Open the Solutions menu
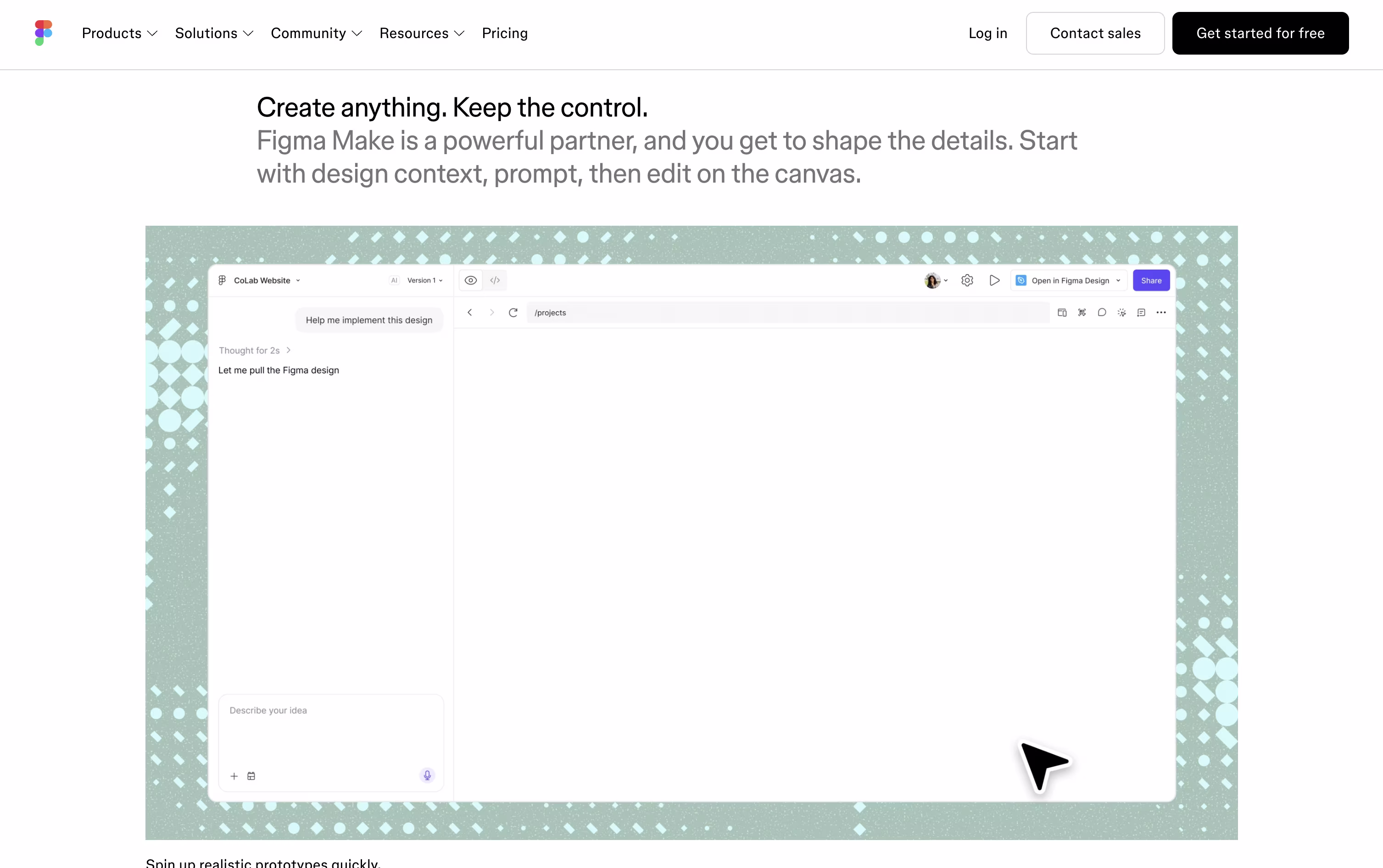The image size is (1383, 868). point(214,33)
